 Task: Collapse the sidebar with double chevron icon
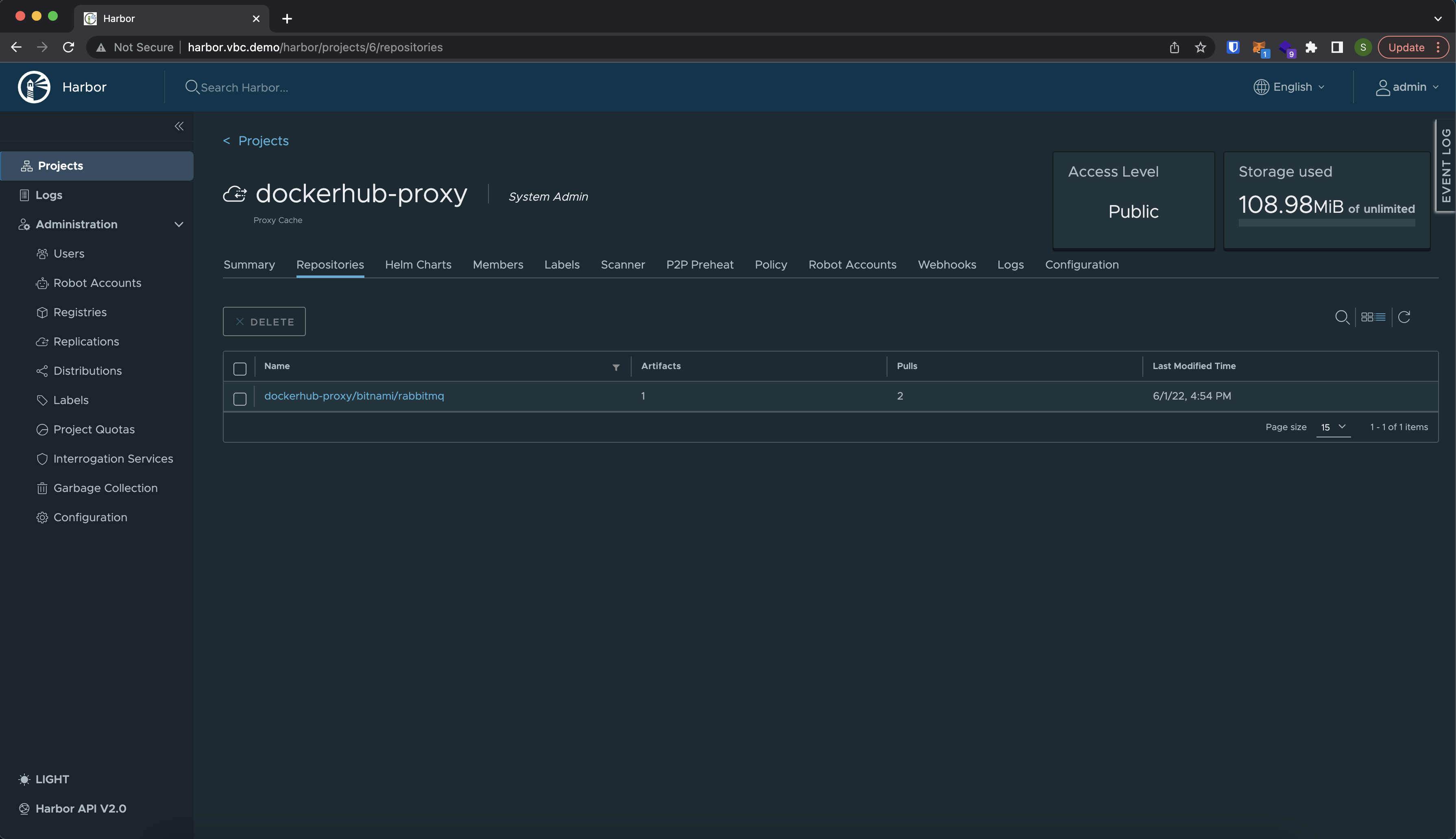(179, 126)
